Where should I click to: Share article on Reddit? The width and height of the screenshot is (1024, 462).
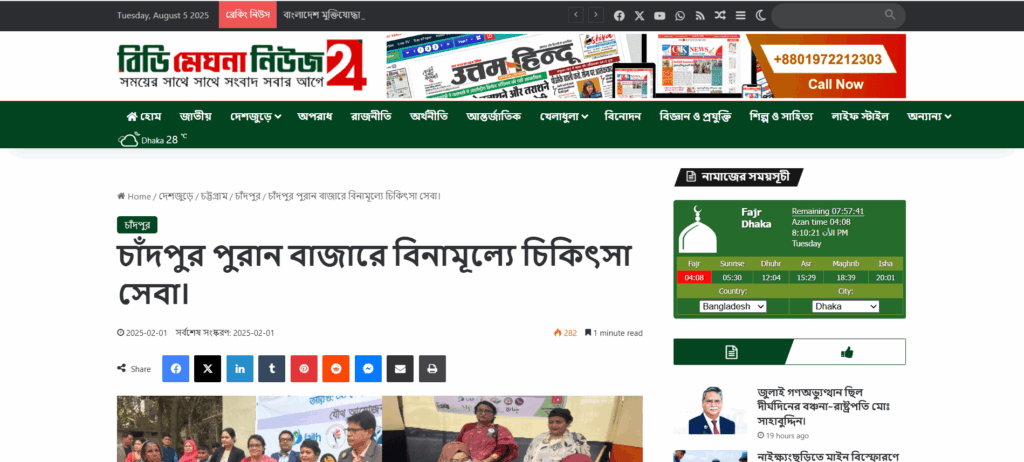tap(336, 369)
